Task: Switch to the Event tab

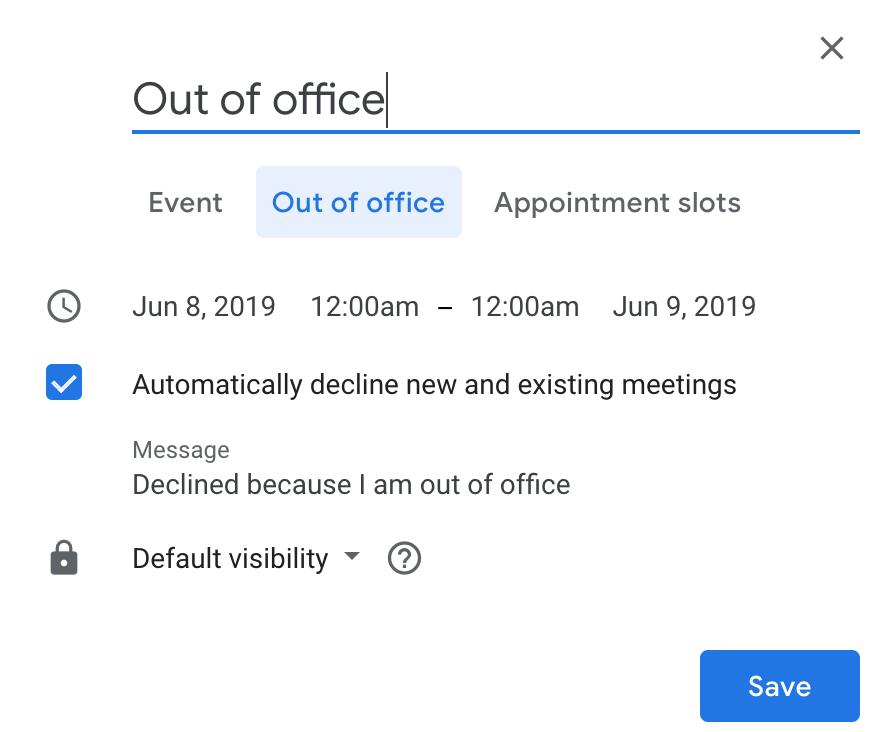Action: 186,202
